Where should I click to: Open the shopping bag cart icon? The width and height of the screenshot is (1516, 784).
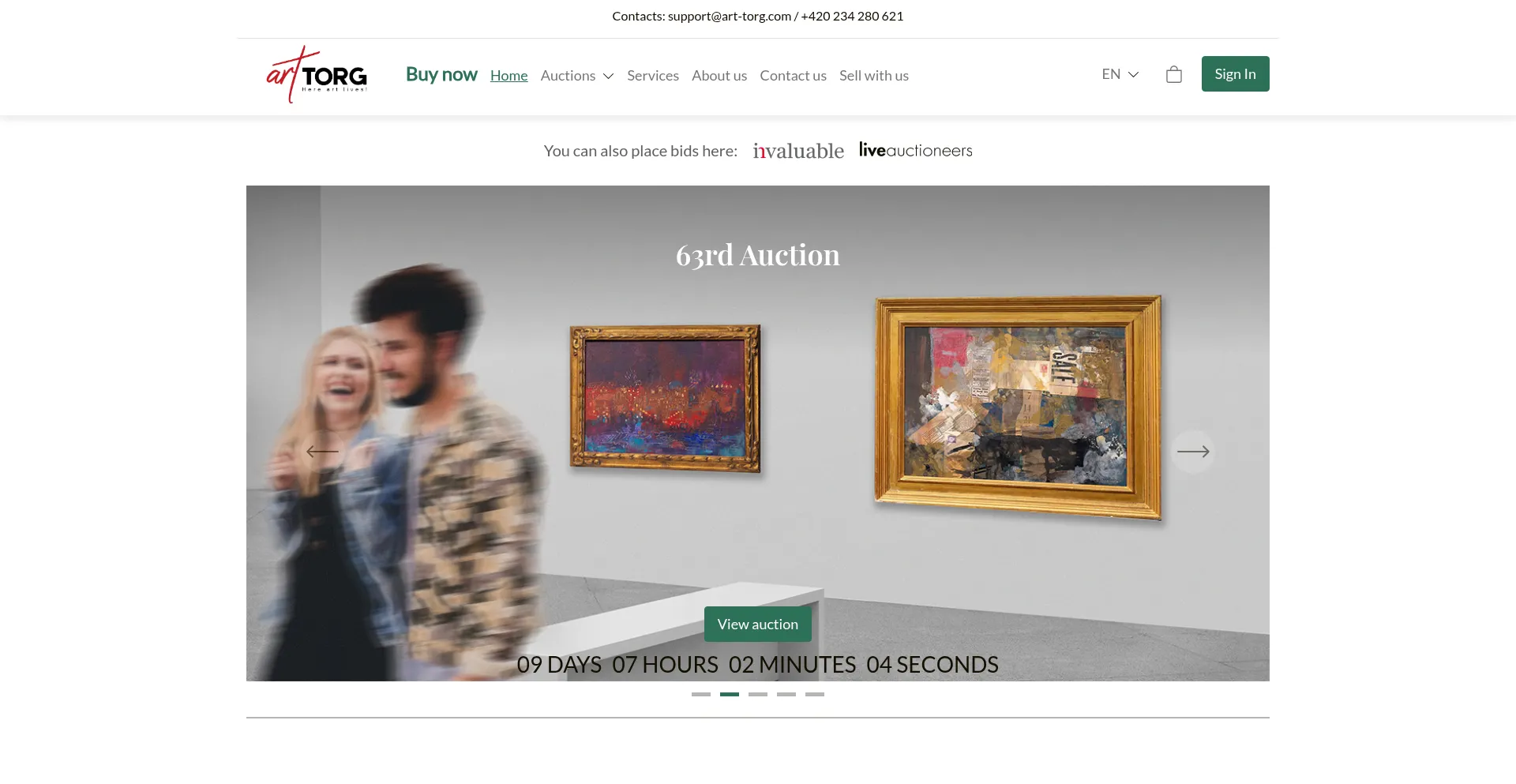pos(1174,74)
